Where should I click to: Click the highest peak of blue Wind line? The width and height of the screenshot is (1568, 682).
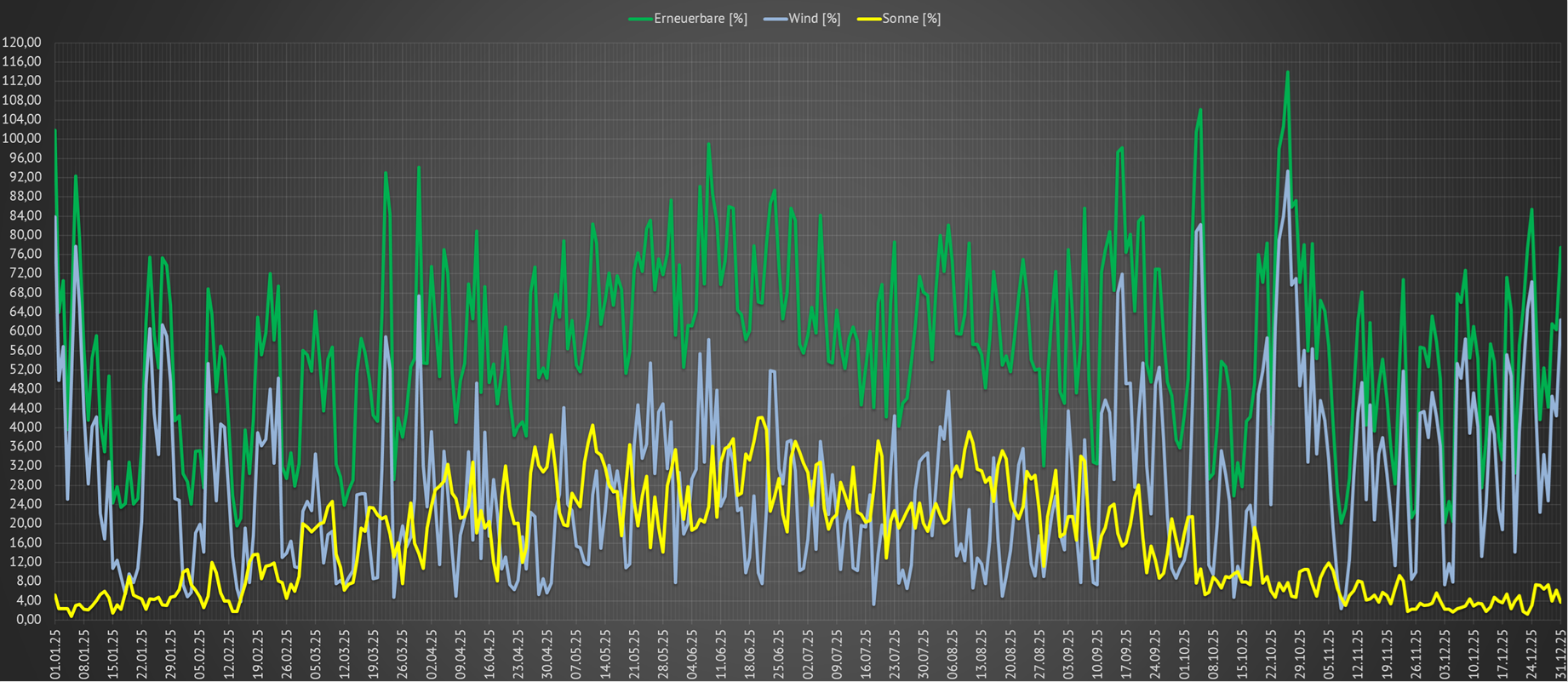click(x=1287, y=171)
